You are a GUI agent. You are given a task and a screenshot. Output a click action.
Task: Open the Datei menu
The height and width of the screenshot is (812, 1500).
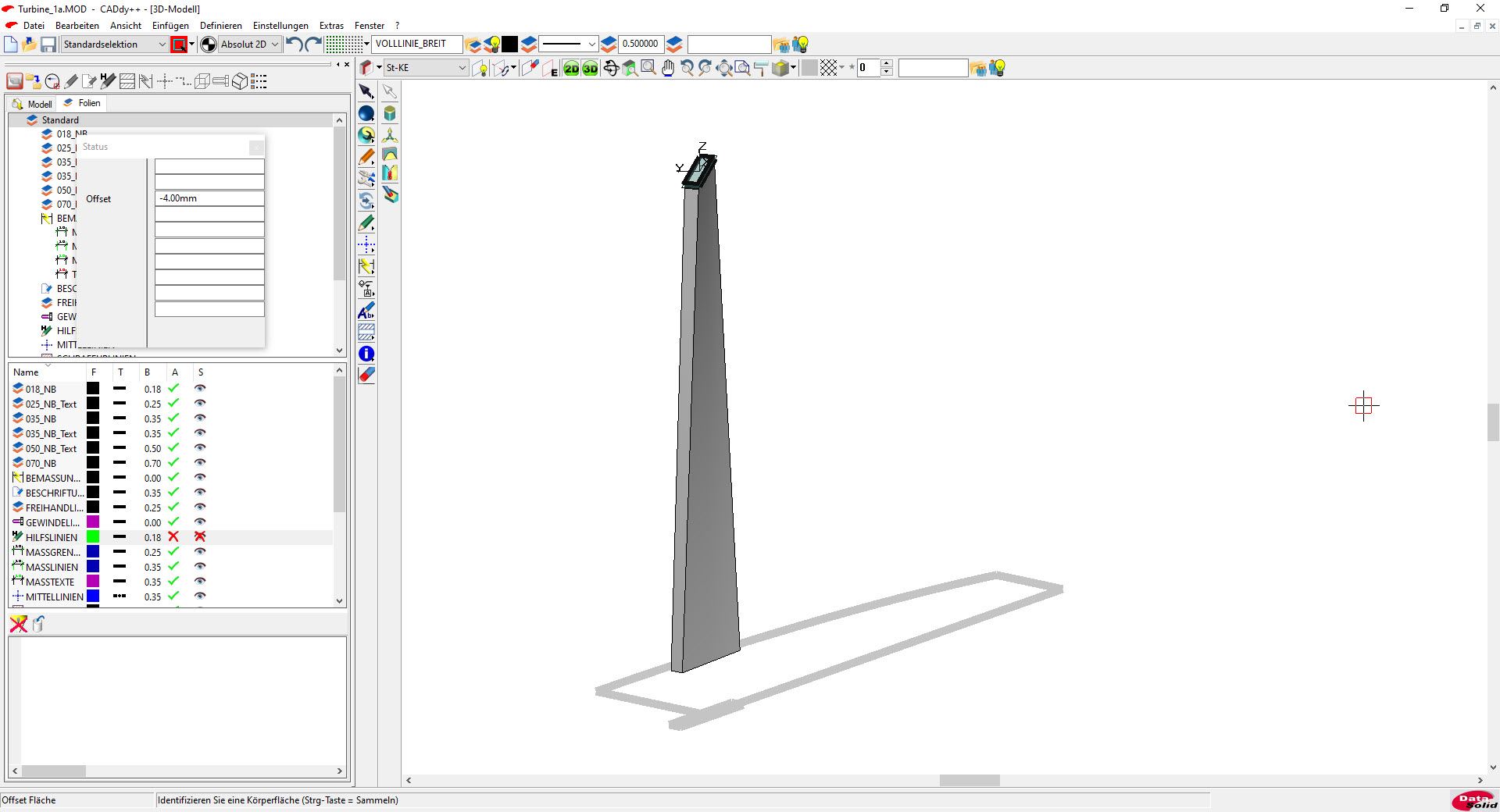tap(34, 26)
